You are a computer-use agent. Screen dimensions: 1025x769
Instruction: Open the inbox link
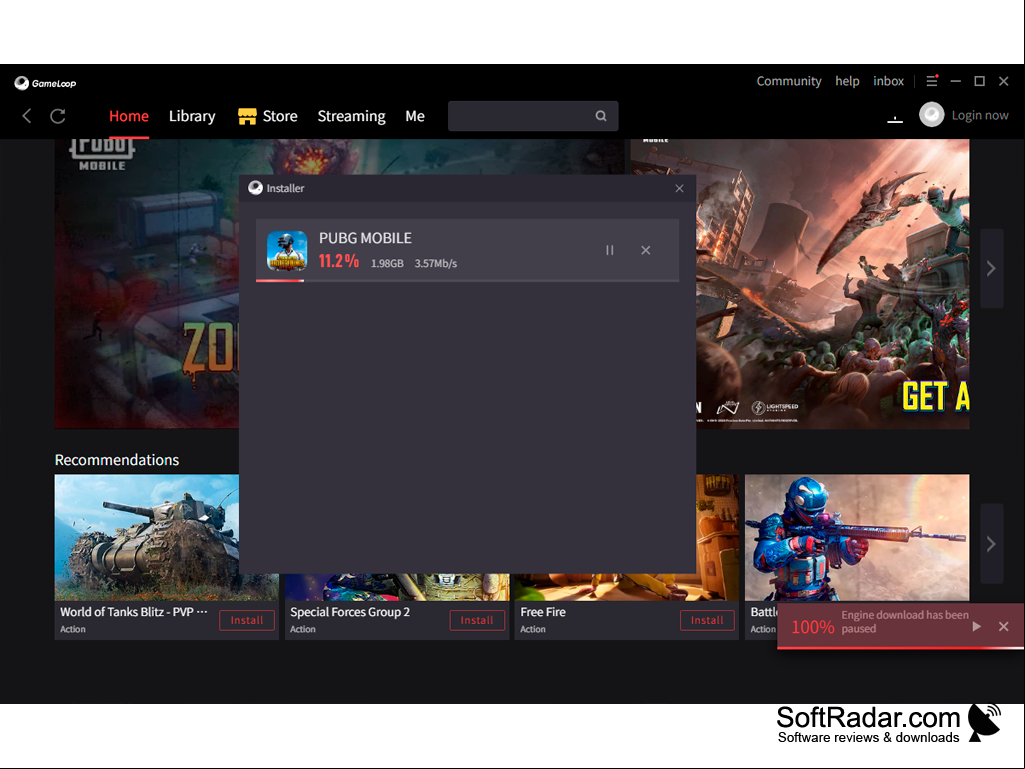pyautogui.click(x=888, y=81)
